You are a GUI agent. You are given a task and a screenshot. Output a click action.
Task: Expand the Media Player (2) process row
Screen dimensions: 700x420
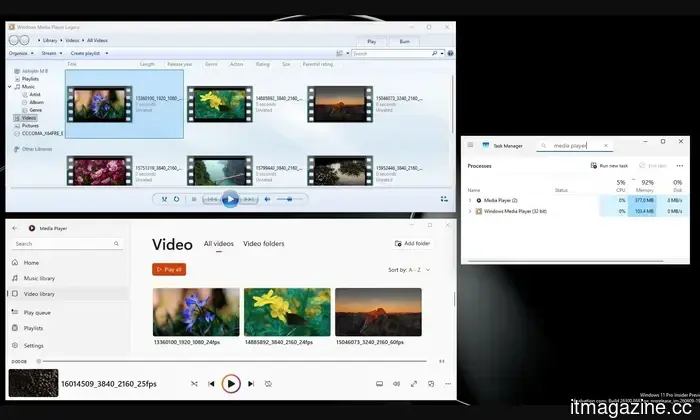pyautogui.click(x=470, y=200)
